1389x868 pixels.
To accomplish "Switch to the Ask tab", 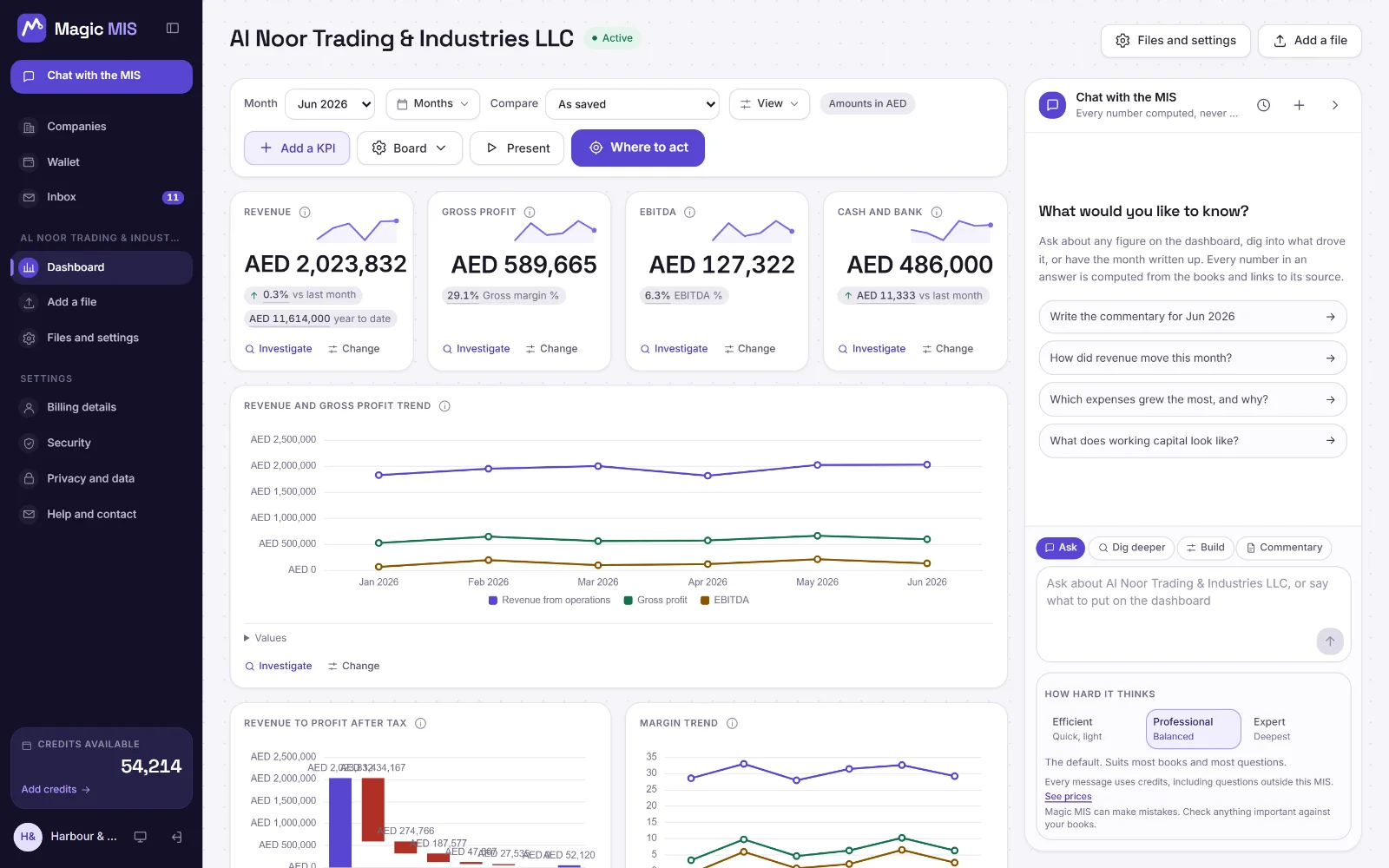I will point(1060,548).
